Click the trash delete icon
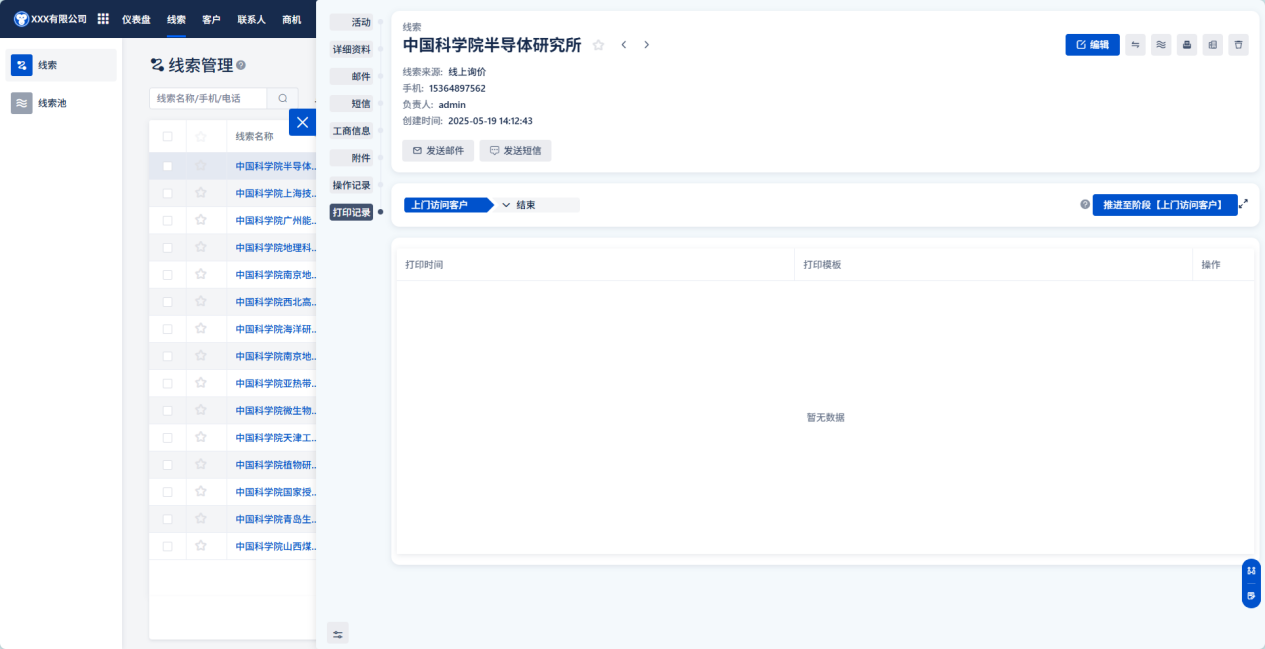This screenshot has width=1265, height=649. click(1238, 44)
